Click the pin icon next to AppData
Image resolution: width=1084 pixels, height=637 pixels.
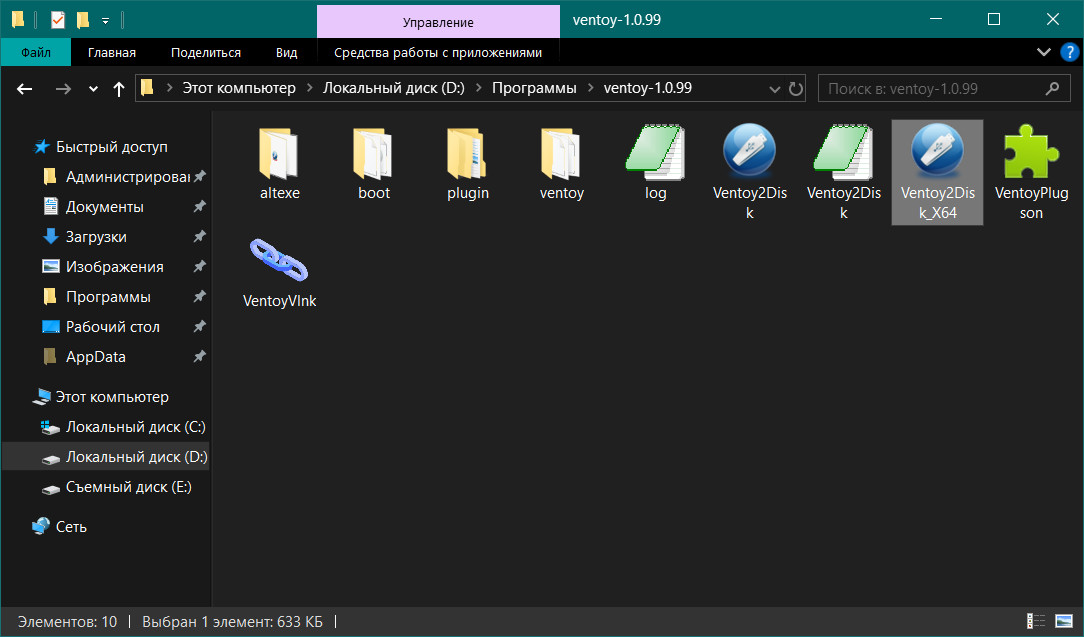pos(199,356)
